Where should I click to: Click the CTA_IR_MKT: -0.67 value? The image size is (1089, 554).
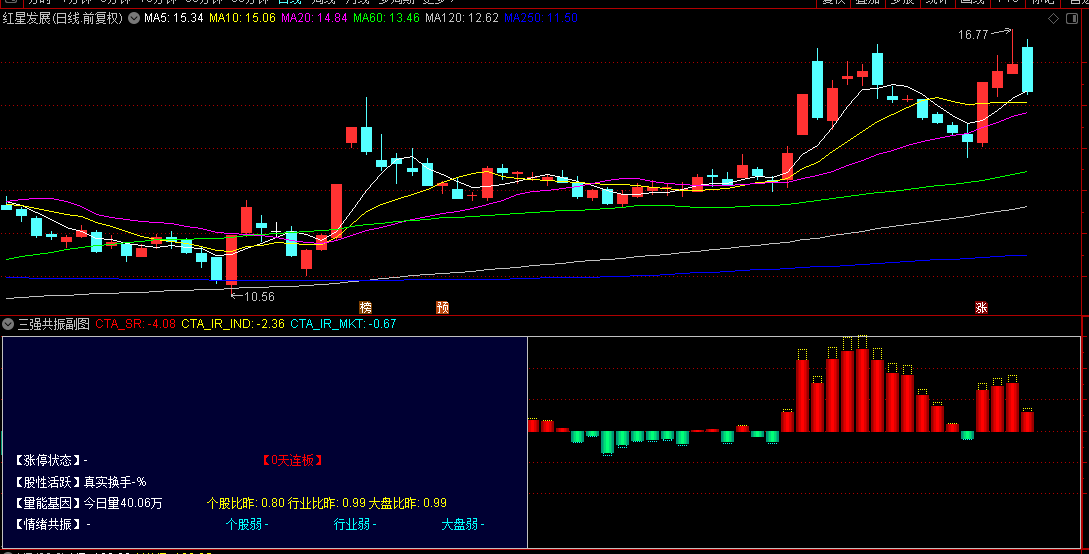coord(343,324)
